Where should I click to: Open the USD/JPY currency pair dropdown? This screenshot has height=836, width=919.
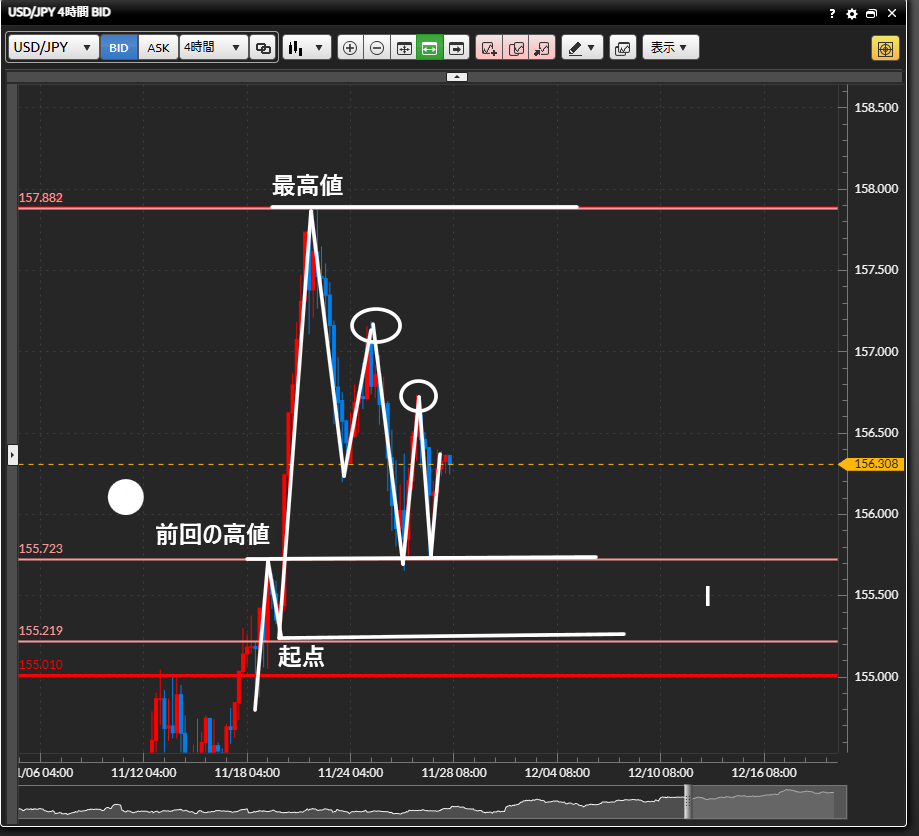pos(54,48)
